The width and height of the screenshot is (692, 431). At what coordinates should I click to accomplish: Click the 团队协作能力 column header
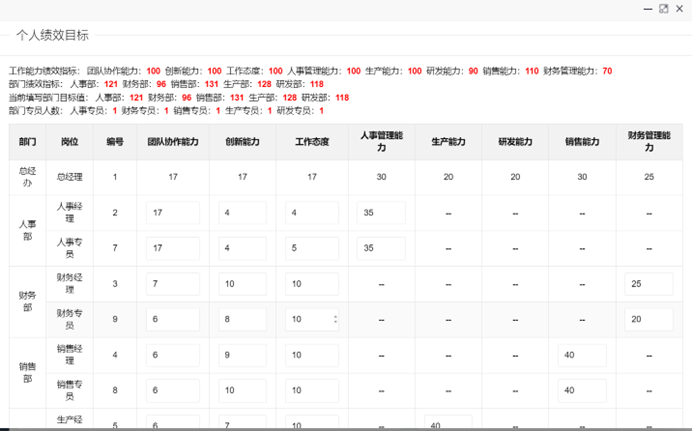click(173, 142)
